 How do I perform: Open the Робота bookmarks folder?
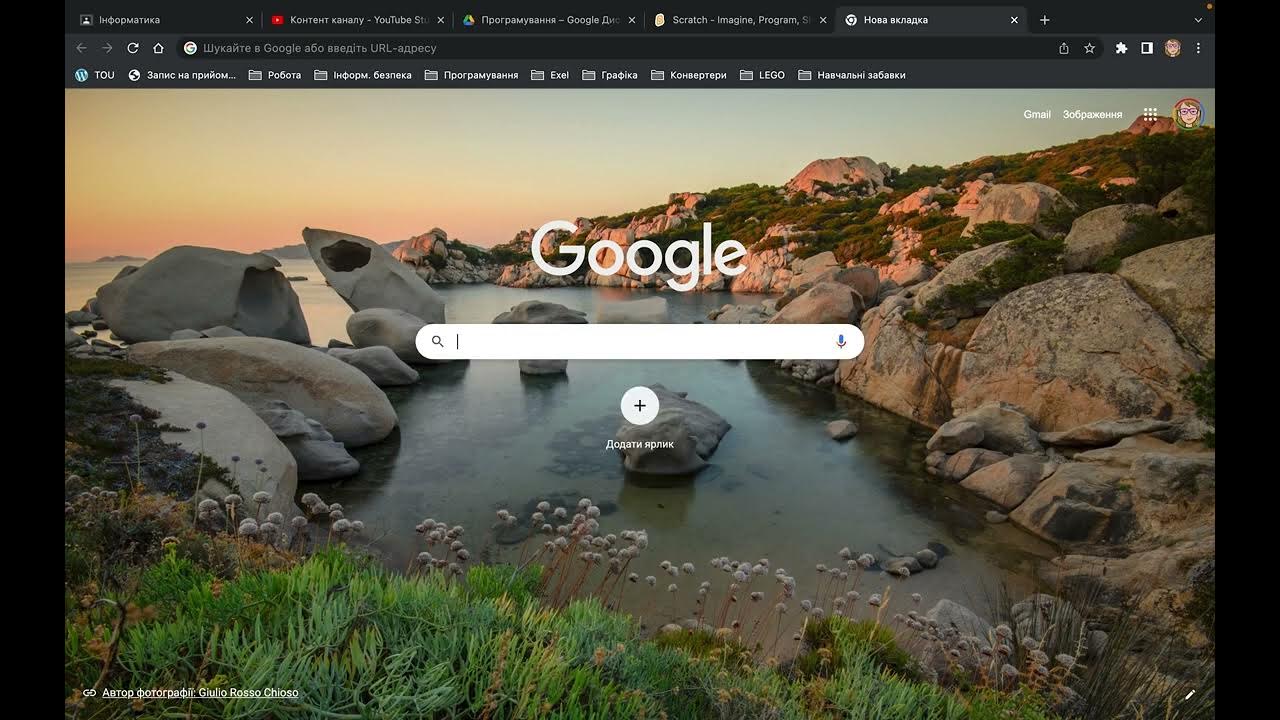pos(275,75)
